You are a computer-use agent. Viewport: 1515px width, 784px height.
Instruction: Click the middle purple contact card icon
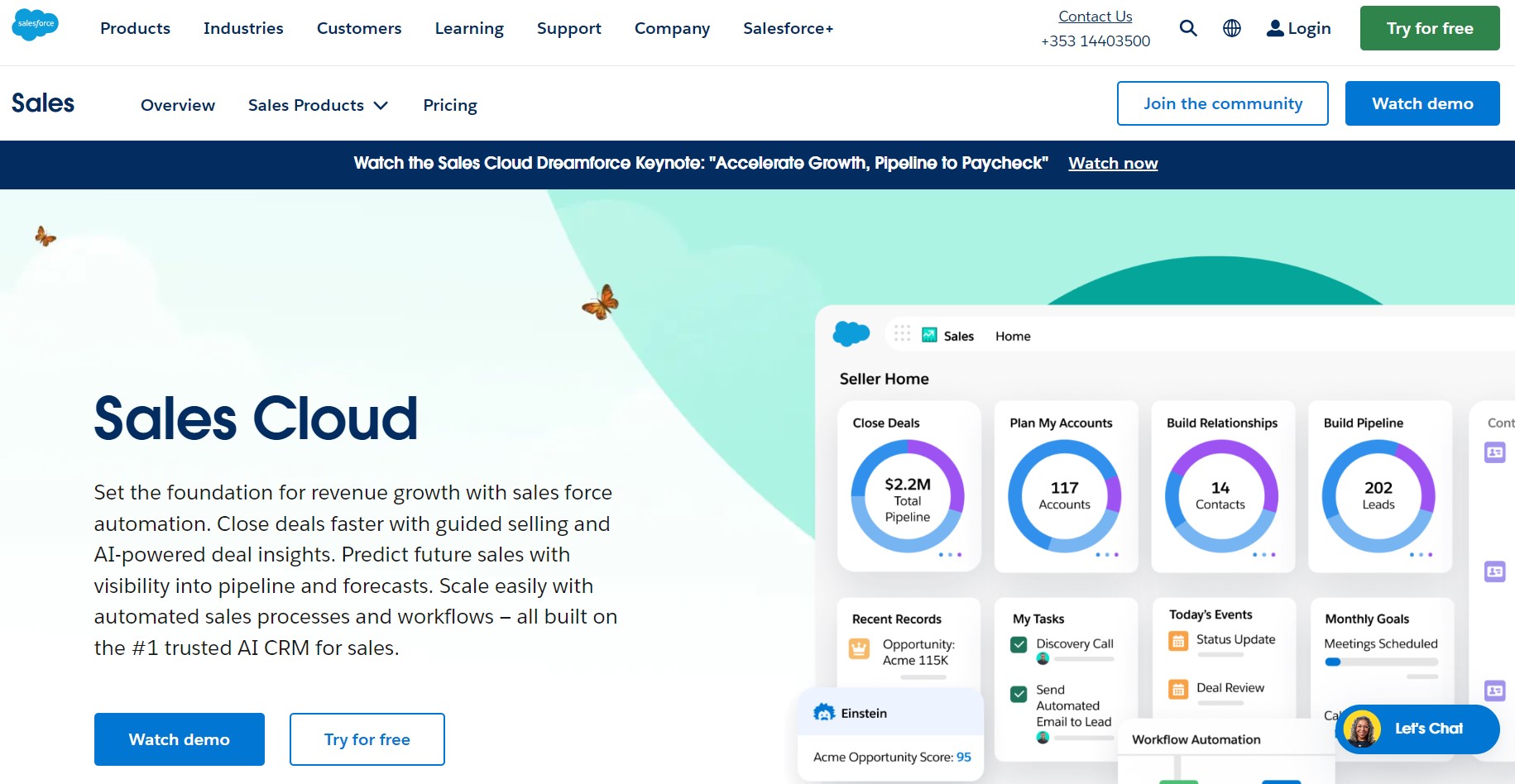[x=1495, y=571]
